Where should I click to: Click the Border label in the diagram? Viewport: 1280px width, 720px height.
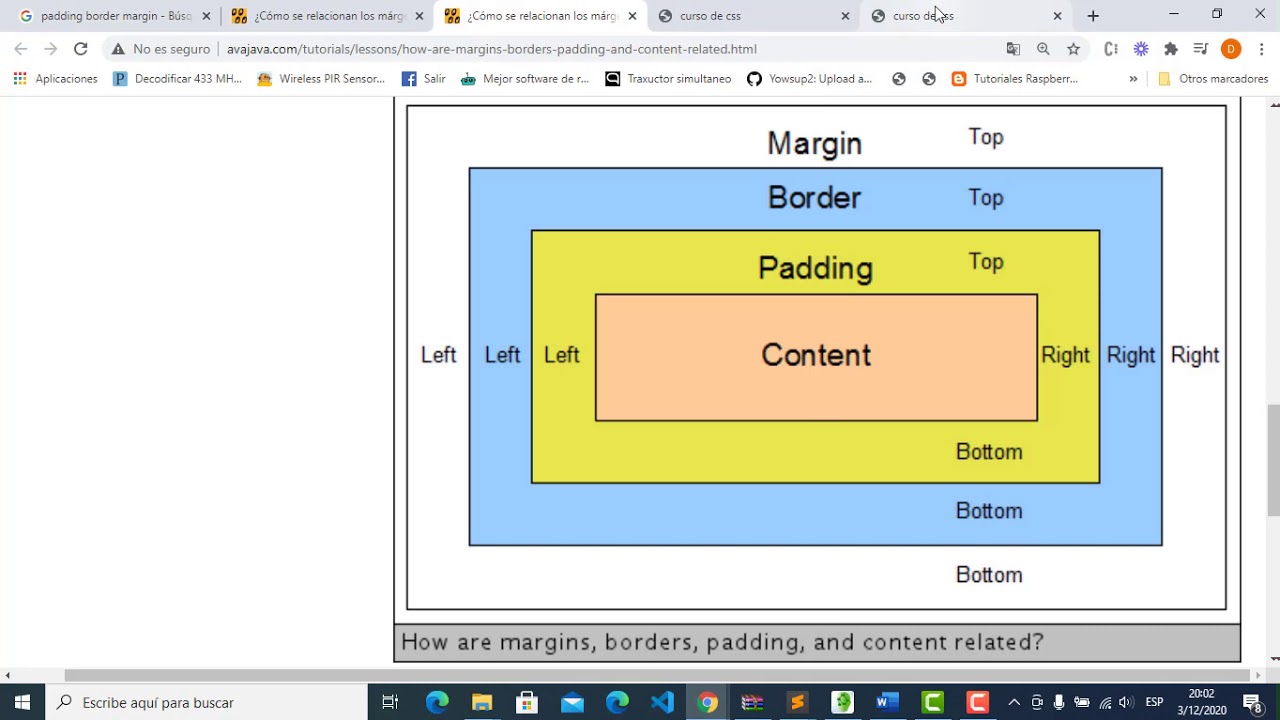click(814, 197)
